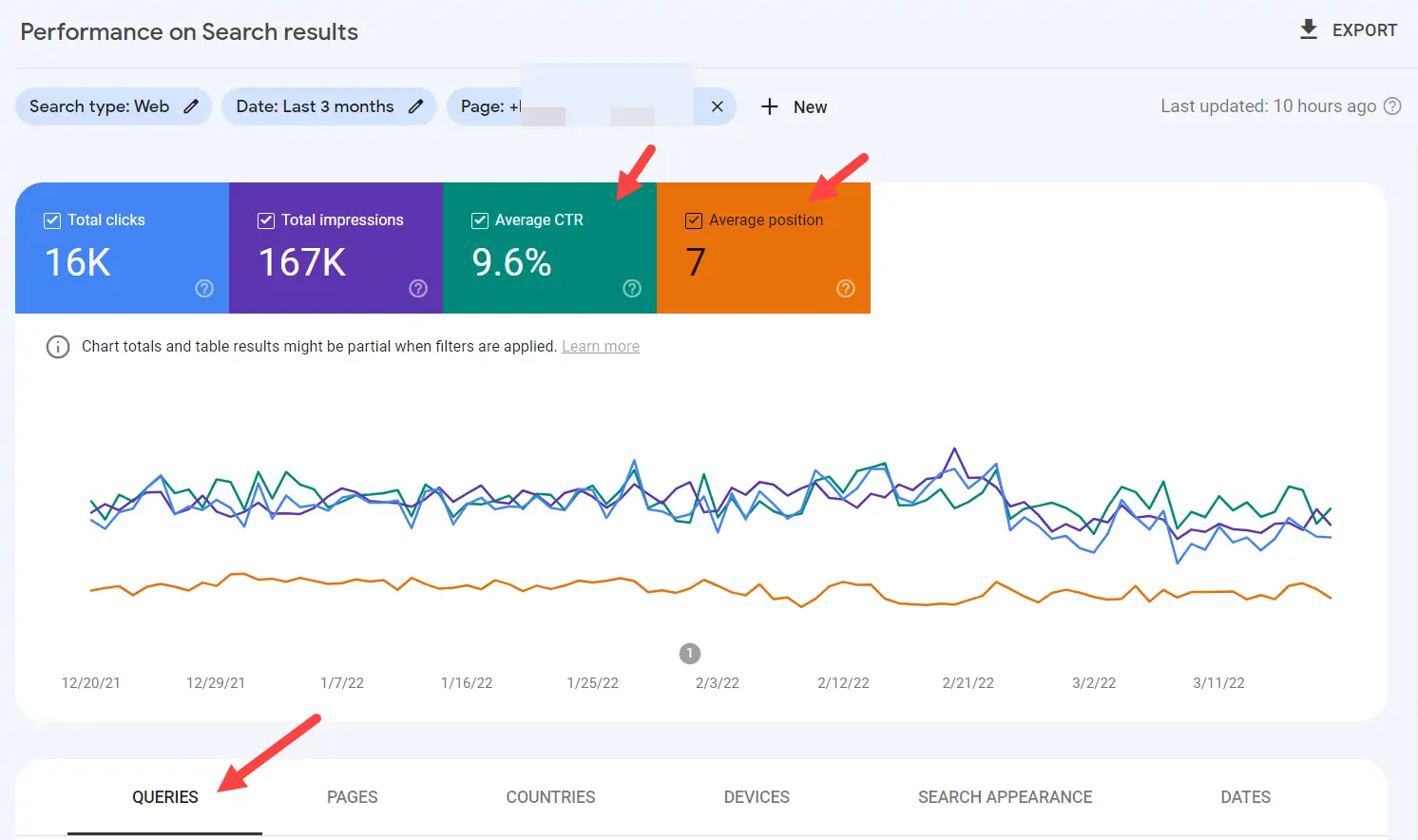1418x840 pixels.
Task: Toggle the Total impressions checkbox
Action: point(266,220)
